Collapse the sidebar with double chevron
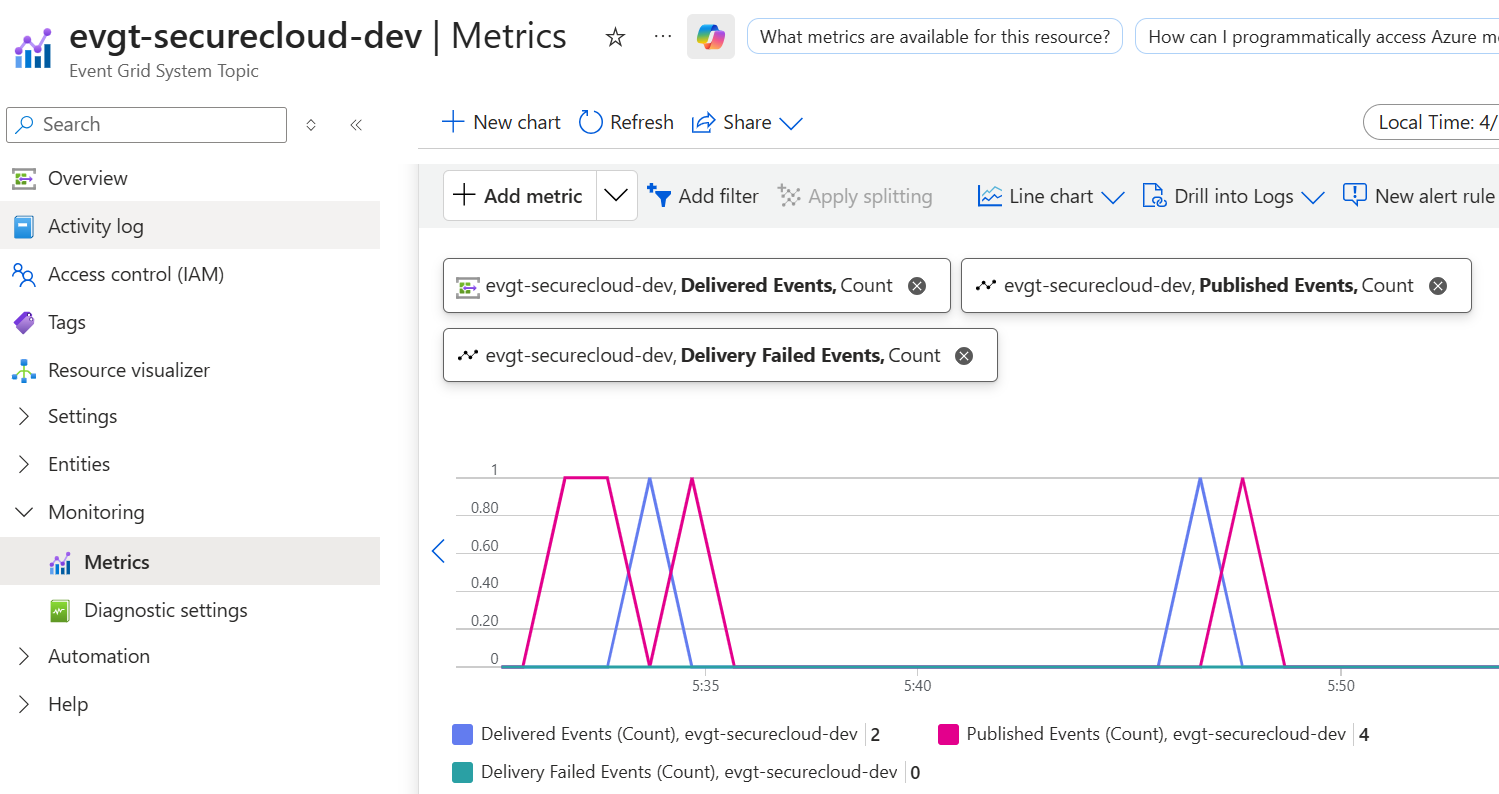 [355, 125]
